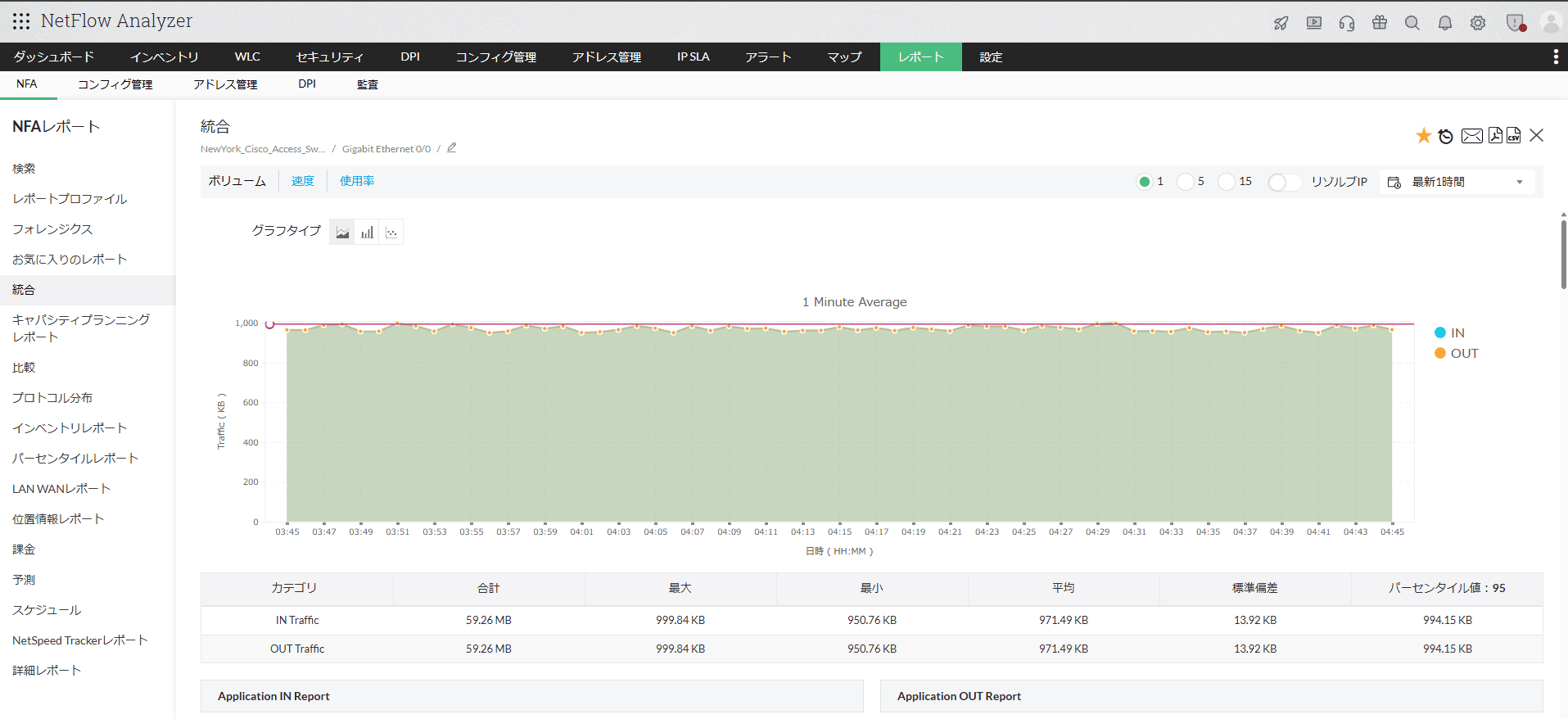Toggle IN series in chart legend
This screenshot has width=1568, height=719.
(1449, 332)
